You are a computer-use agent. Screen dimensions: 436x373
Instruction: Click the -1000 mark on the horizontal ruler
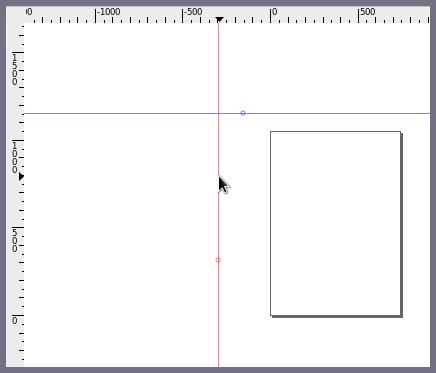tap(108, 12)
